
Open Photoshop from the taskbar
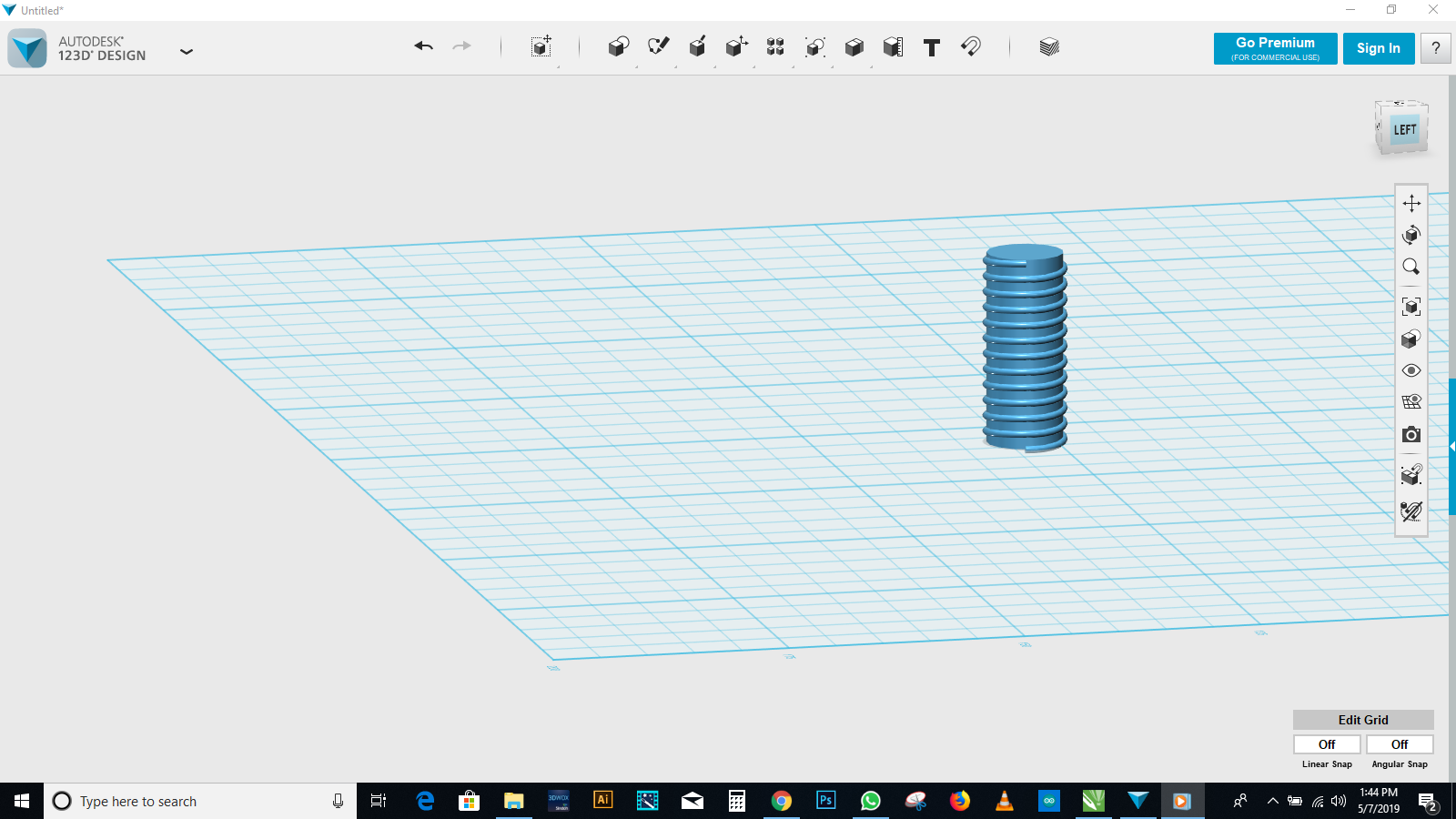[x=825, y=801]
